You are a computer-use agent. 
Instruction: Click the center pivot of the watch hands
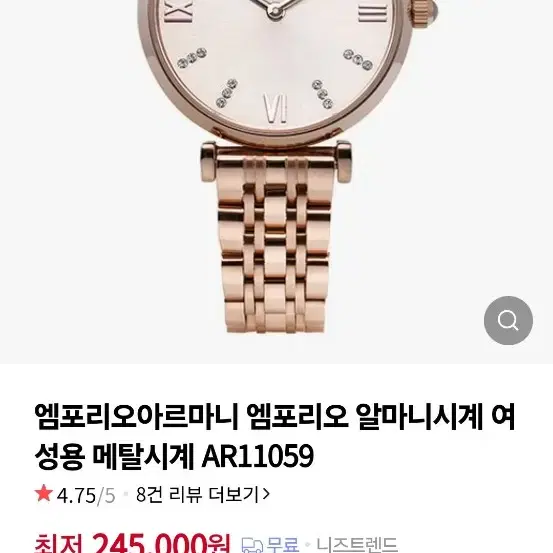(x=275, y=10)
